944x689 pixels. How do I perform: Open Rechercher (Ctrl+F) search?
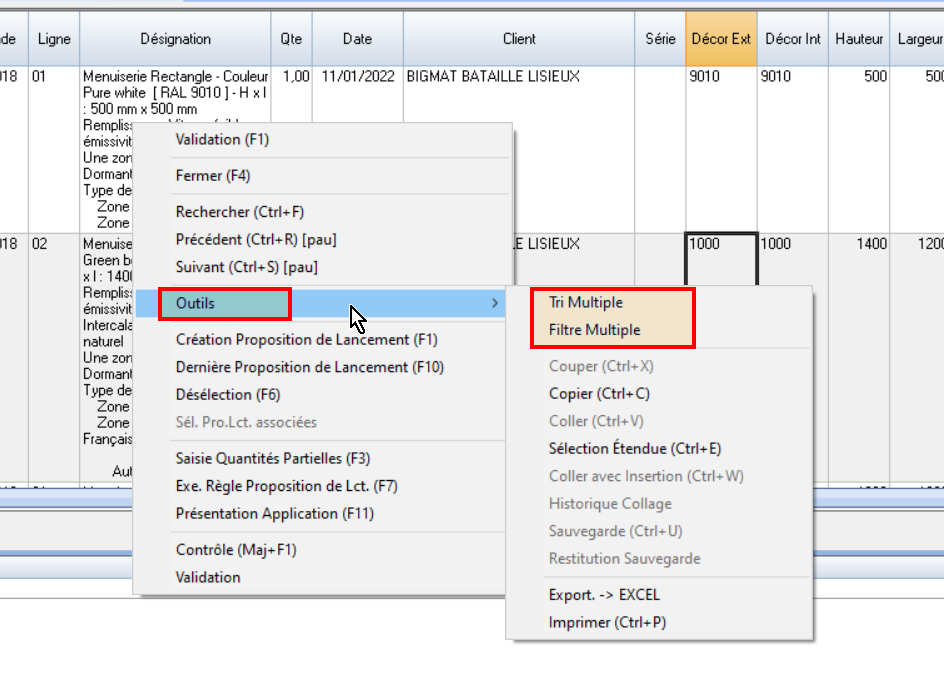239,212
